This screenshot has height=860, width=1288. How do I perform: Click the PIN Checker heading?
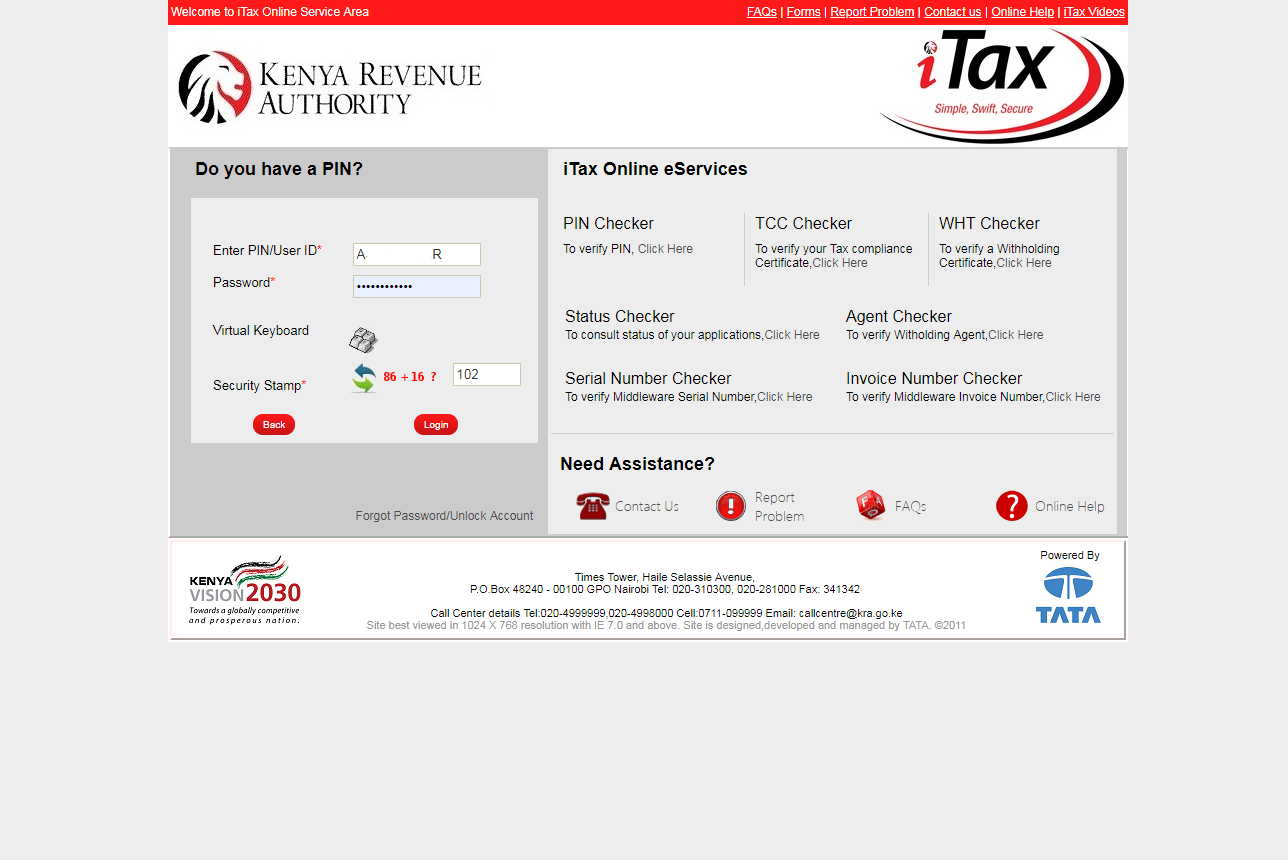(x=608, y=223)
